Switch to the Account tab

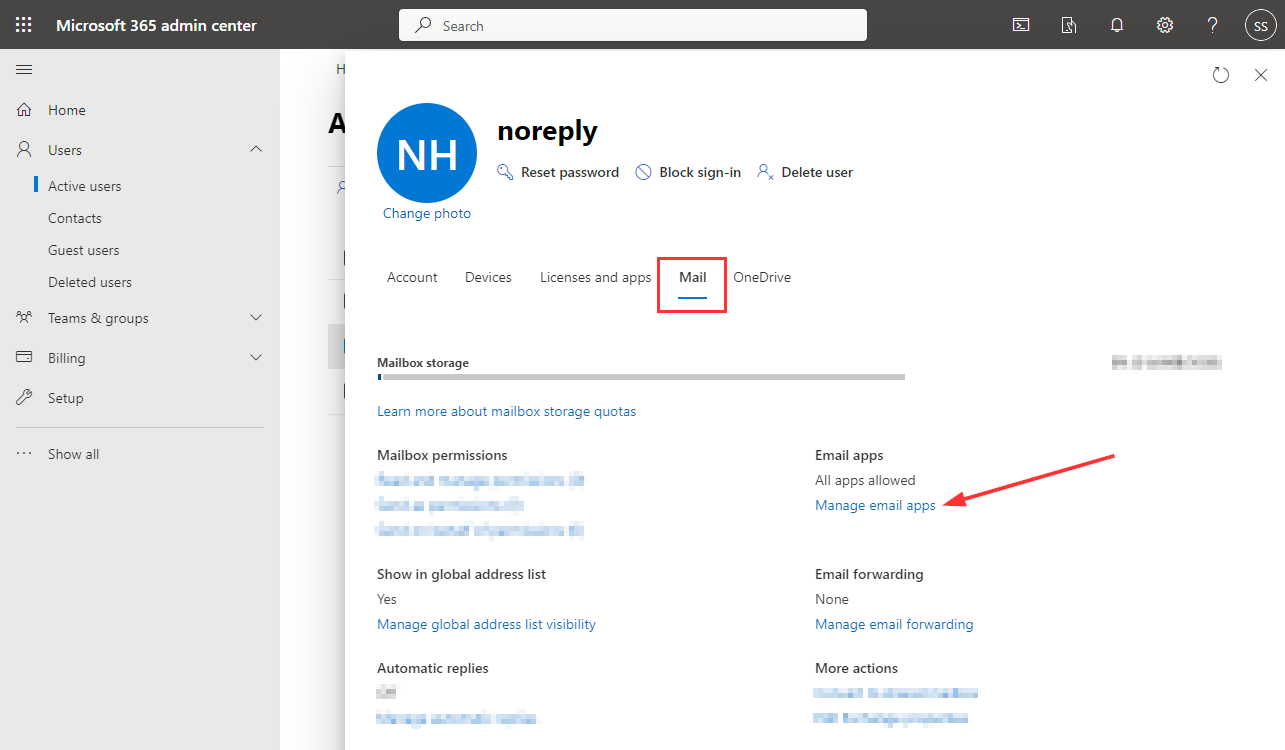pyautogui.click(x=412, y=277)
